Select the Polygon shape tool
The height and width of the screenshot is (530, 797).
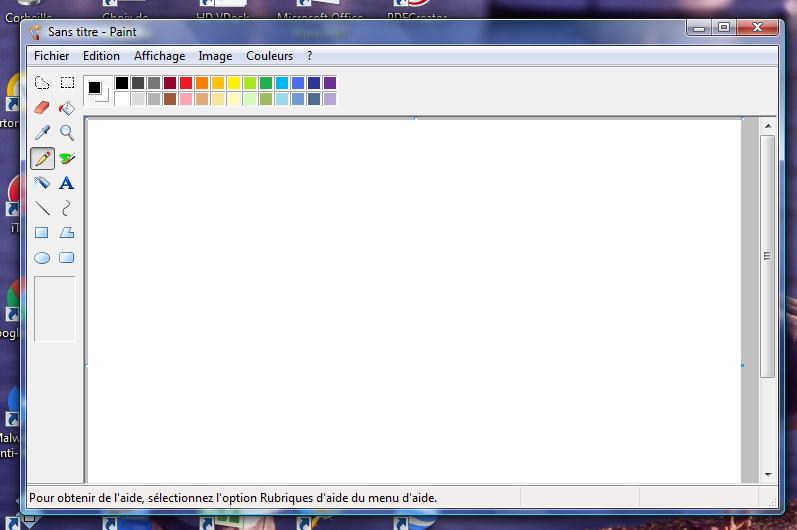point(67,233)
